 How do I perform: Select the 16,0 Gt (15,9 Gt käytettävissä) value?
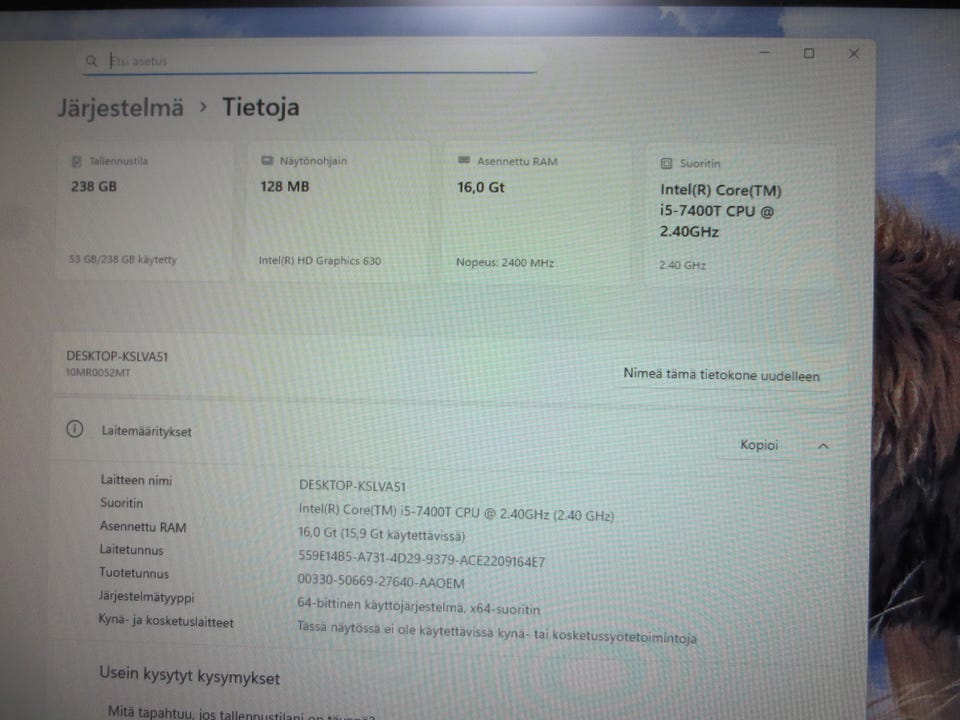[381, 534]
